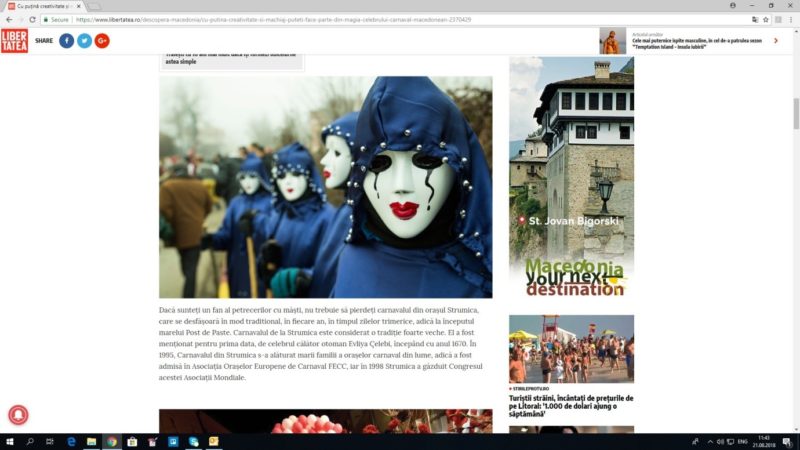
Task: Share article on Google Plus
Action: 102,41
